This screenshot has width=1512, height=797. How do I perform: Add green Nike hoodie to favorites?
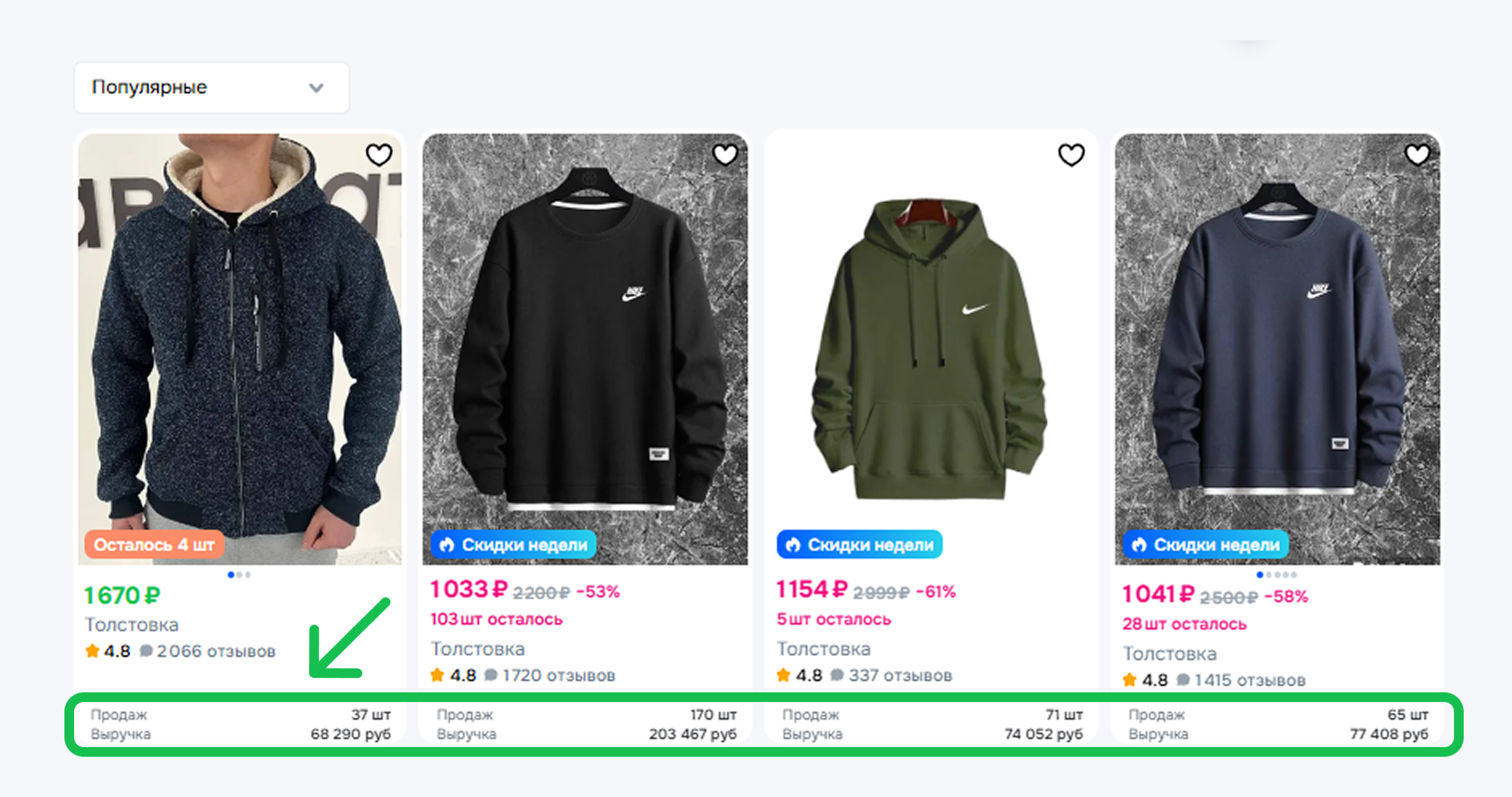tap(1071, 155)
